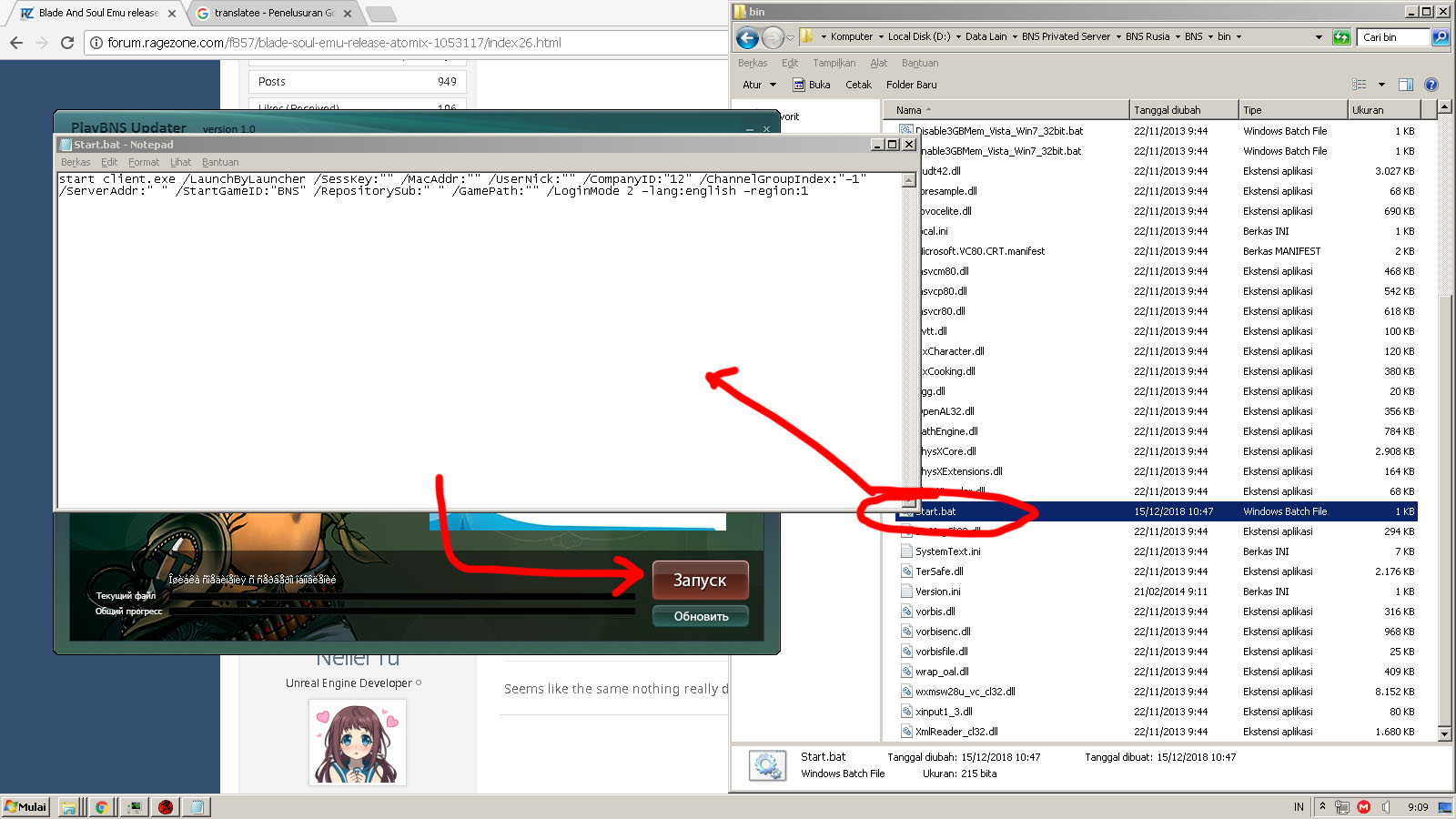Open the Lihat menu in Notepad
The width and height of the screenshot is (1456, 819).
click(x=180, y=163)
